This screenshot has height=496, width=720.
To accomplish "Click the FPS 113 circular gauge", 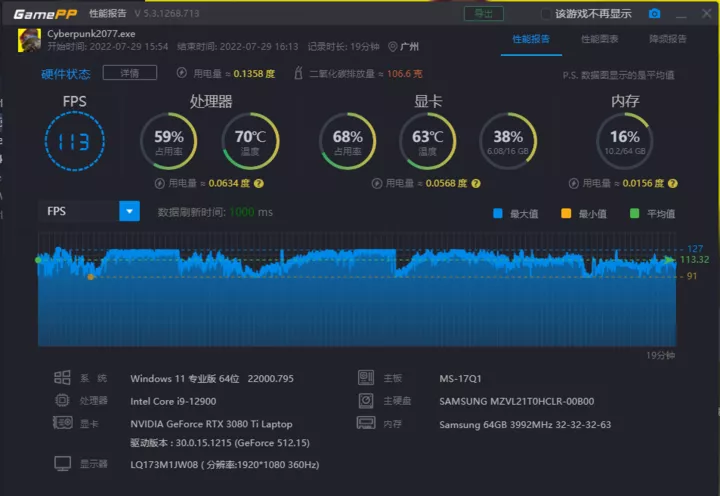I will pyautogui.click(x=74, y=141).
